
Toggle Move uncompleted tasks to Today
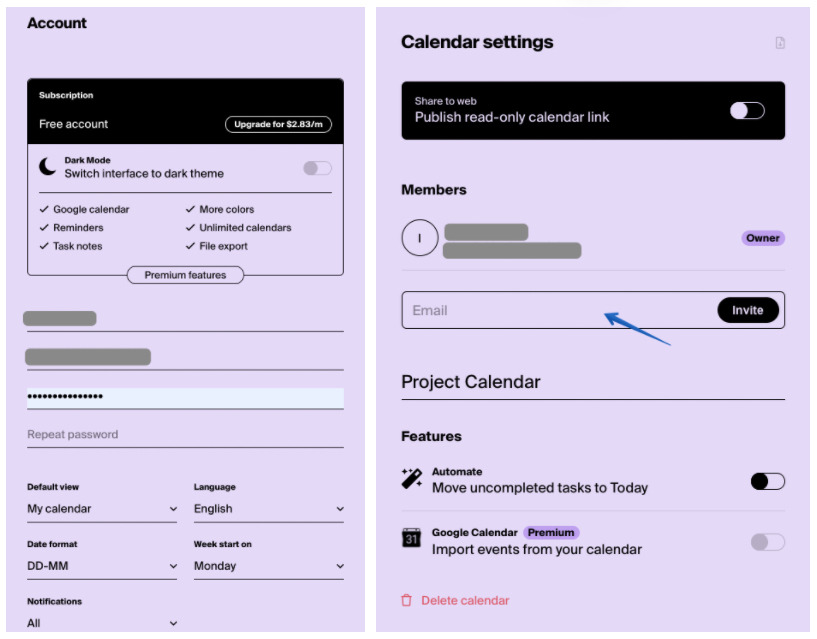tap(767, 482)
